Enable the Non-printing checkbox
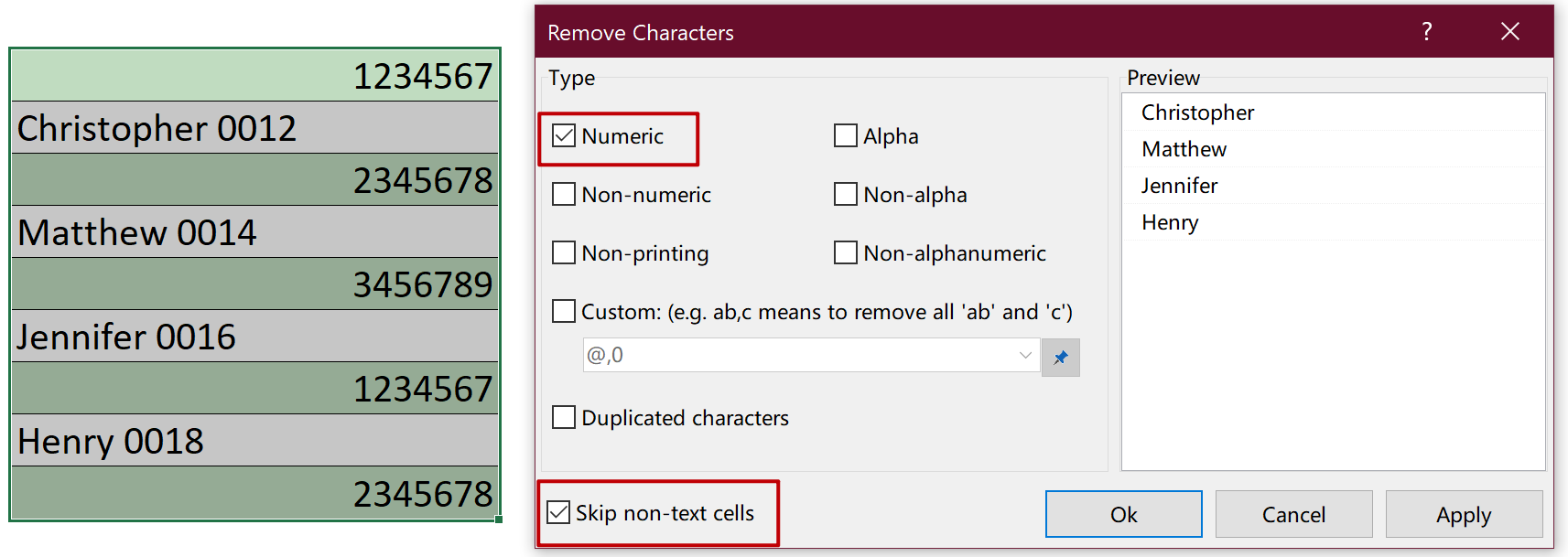The height and width of the screenshot is (557, 1568). point(563,252)
